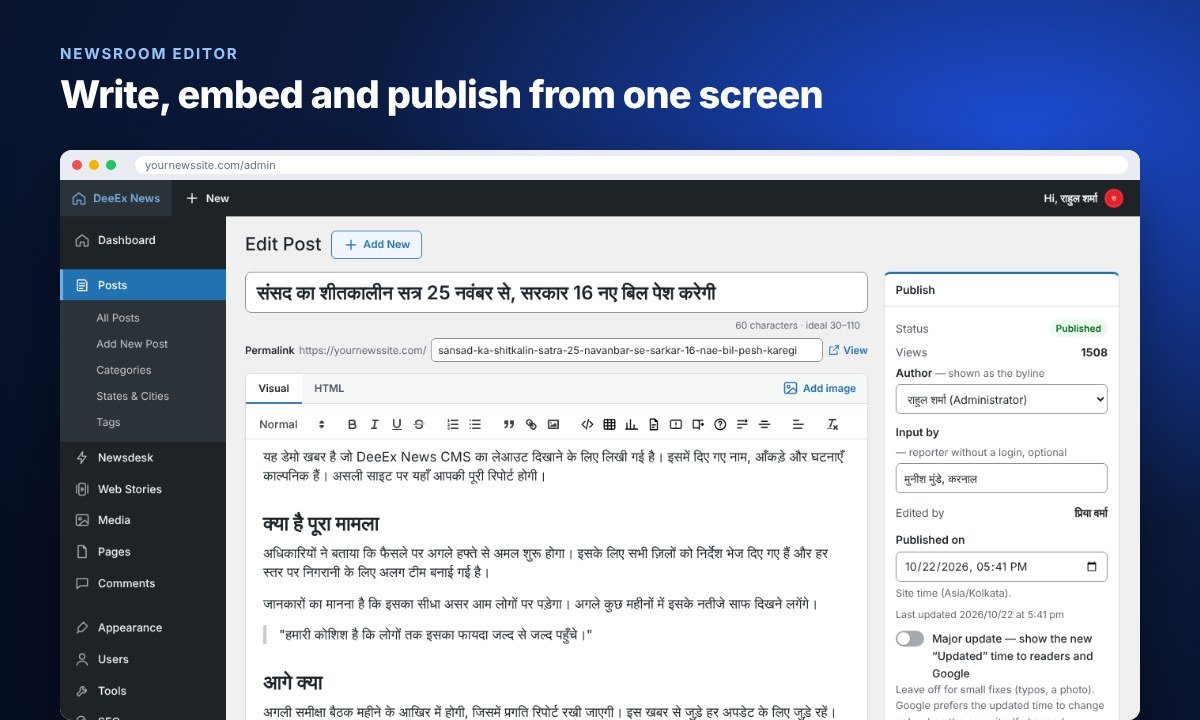Switch to the HTML editor tab

pos(329,388)
